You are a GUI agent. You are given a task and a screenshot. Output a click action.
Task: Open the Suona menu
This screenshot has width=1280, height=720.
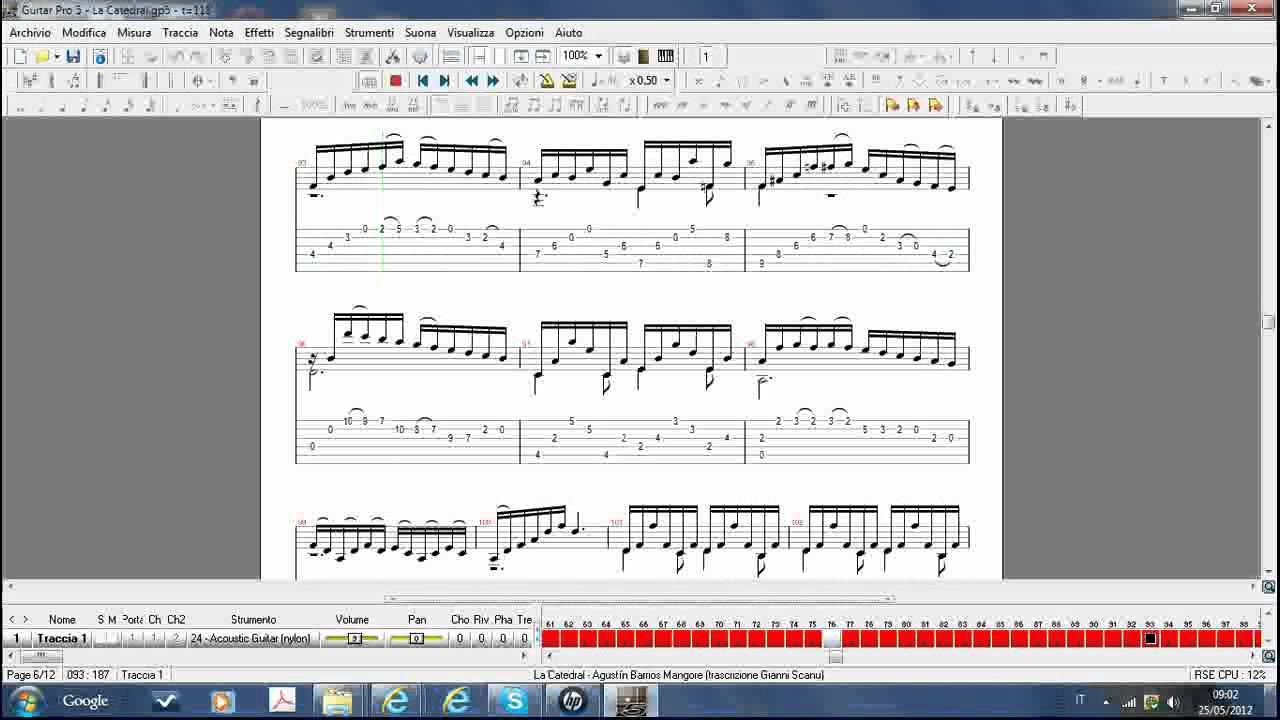point(420,33)
